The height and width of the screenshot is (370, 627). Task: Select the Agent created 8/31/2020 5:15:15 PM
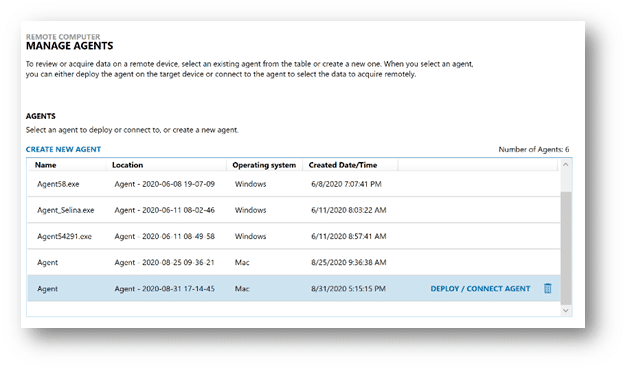[294, 288]
